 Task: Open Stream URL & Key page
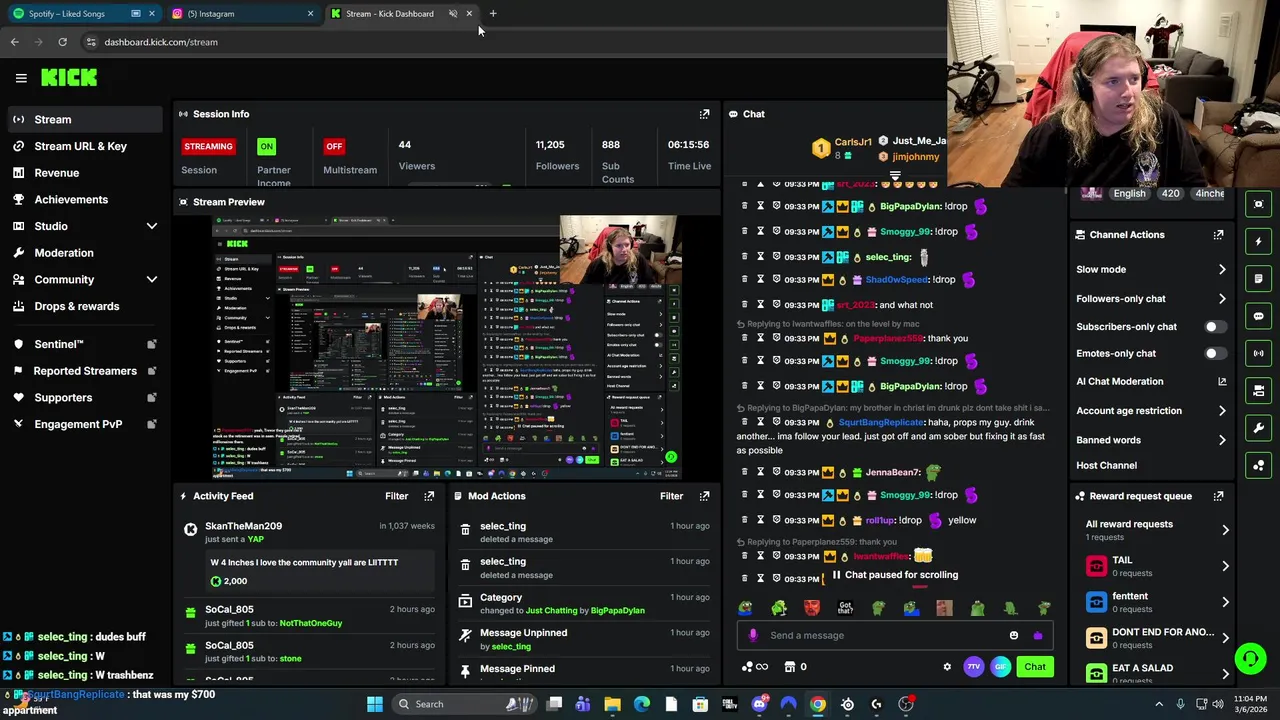(86, 146)
